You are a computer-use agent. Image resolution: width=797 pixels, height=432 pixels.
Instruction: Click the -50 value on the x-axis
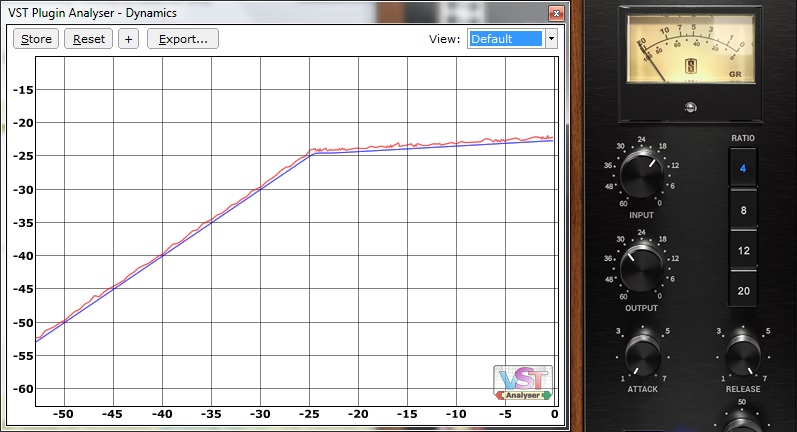(63, 414)
